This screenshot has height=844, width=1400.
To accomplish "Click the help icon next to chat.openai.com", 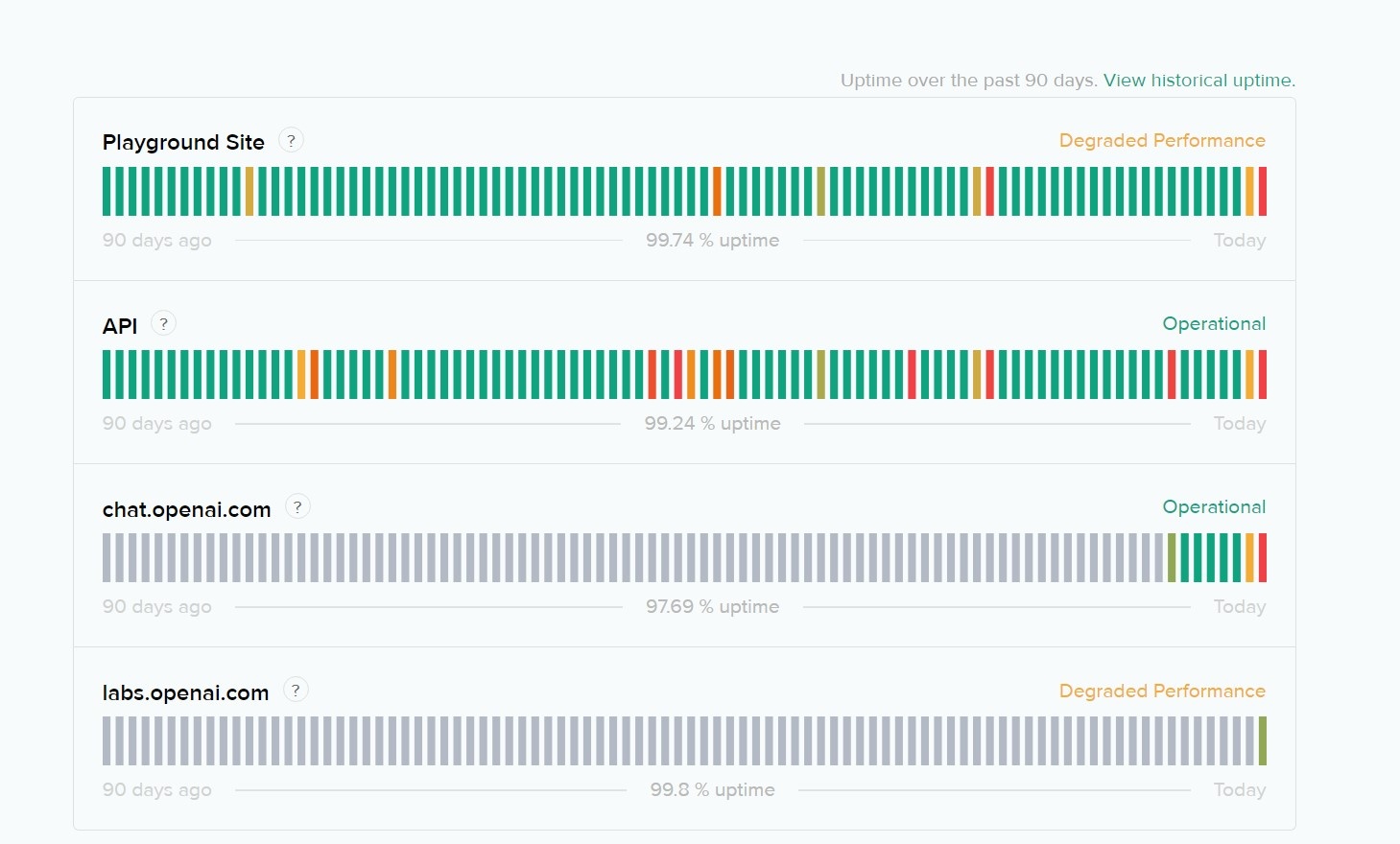I will (297, 507).
